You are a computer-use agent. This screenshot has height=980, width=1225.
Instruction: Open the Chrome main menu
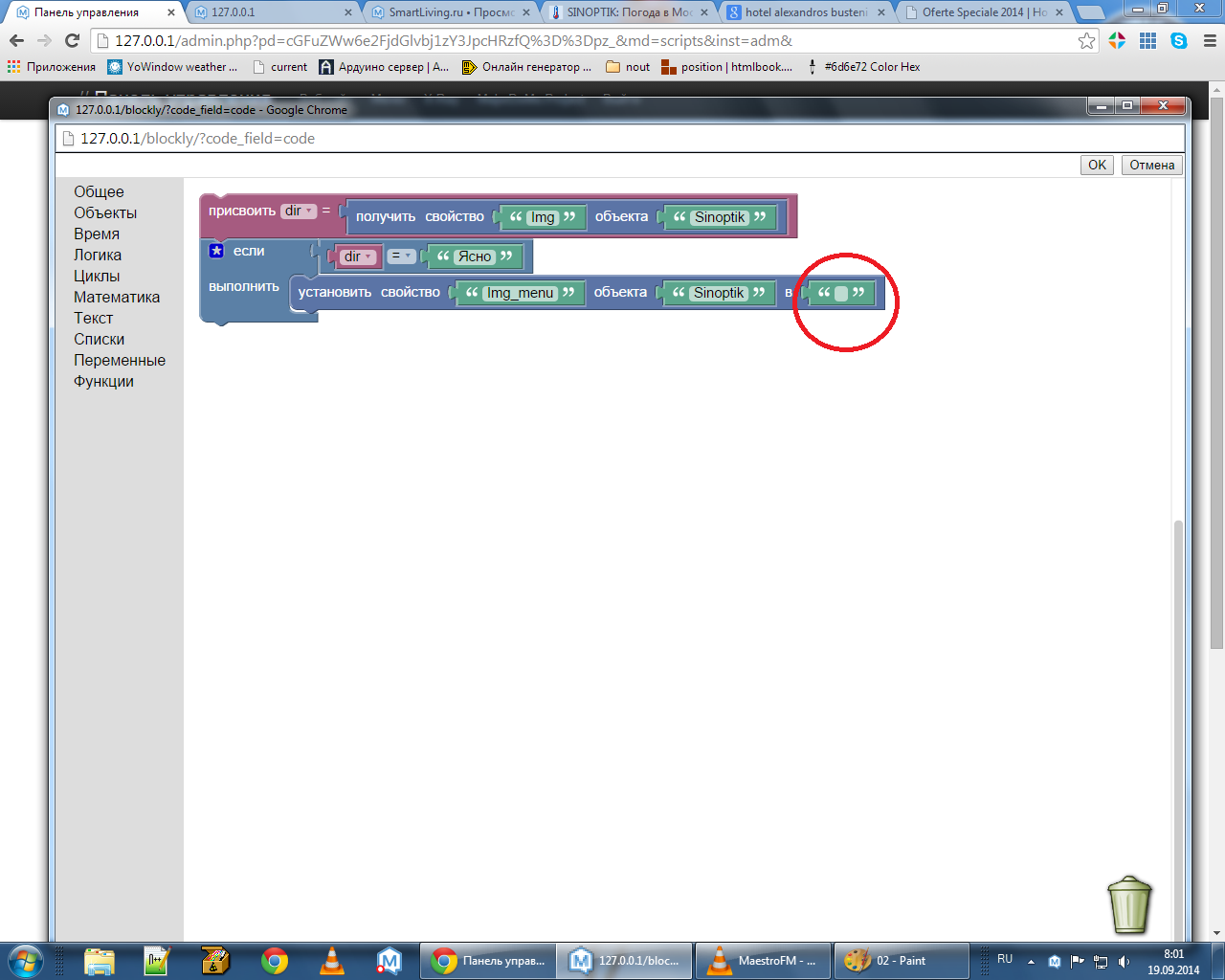click(x=1209, y=41)
